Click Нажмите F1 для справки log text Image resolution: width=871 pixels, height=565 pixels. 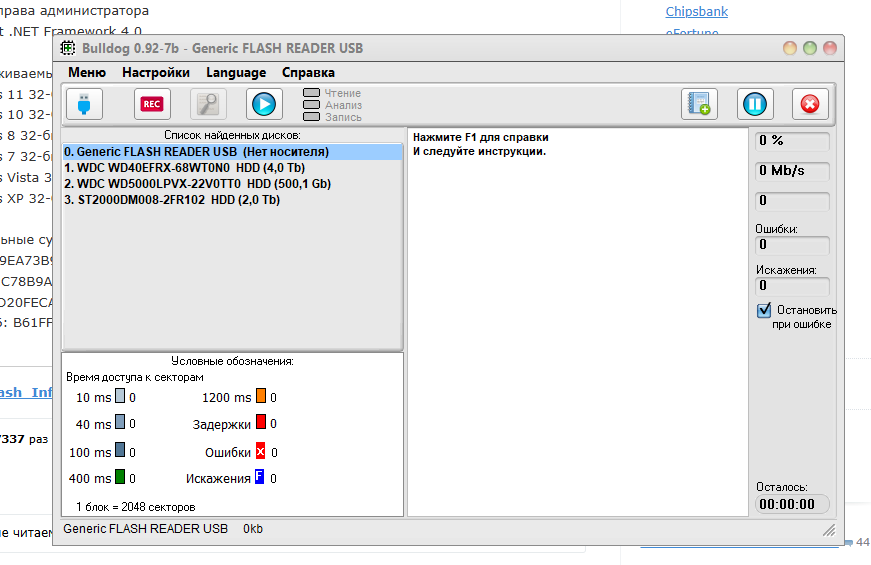[x=480, y=137]
